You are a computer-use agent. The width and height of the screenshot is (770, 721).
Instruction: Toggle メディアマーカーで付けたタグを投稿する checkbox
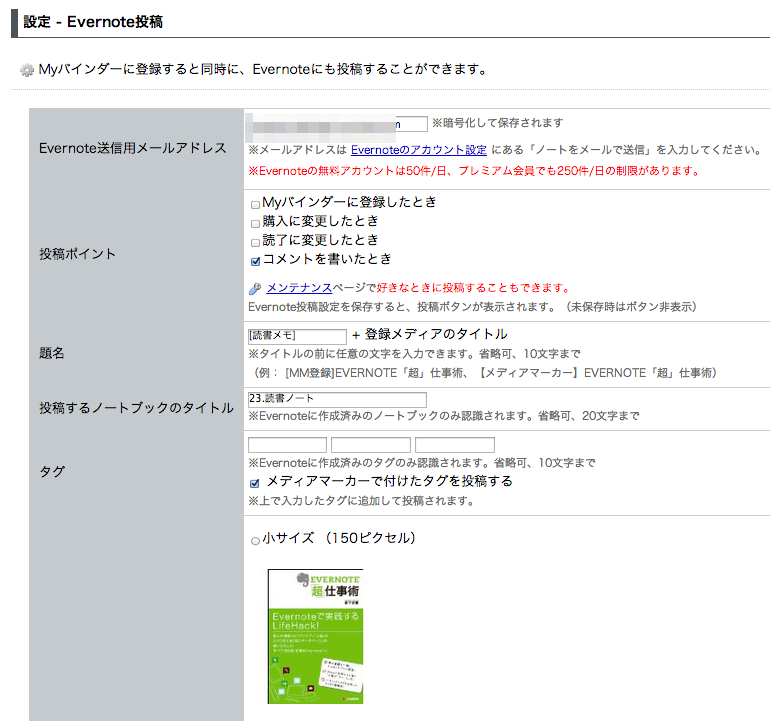tap(255, 483)
